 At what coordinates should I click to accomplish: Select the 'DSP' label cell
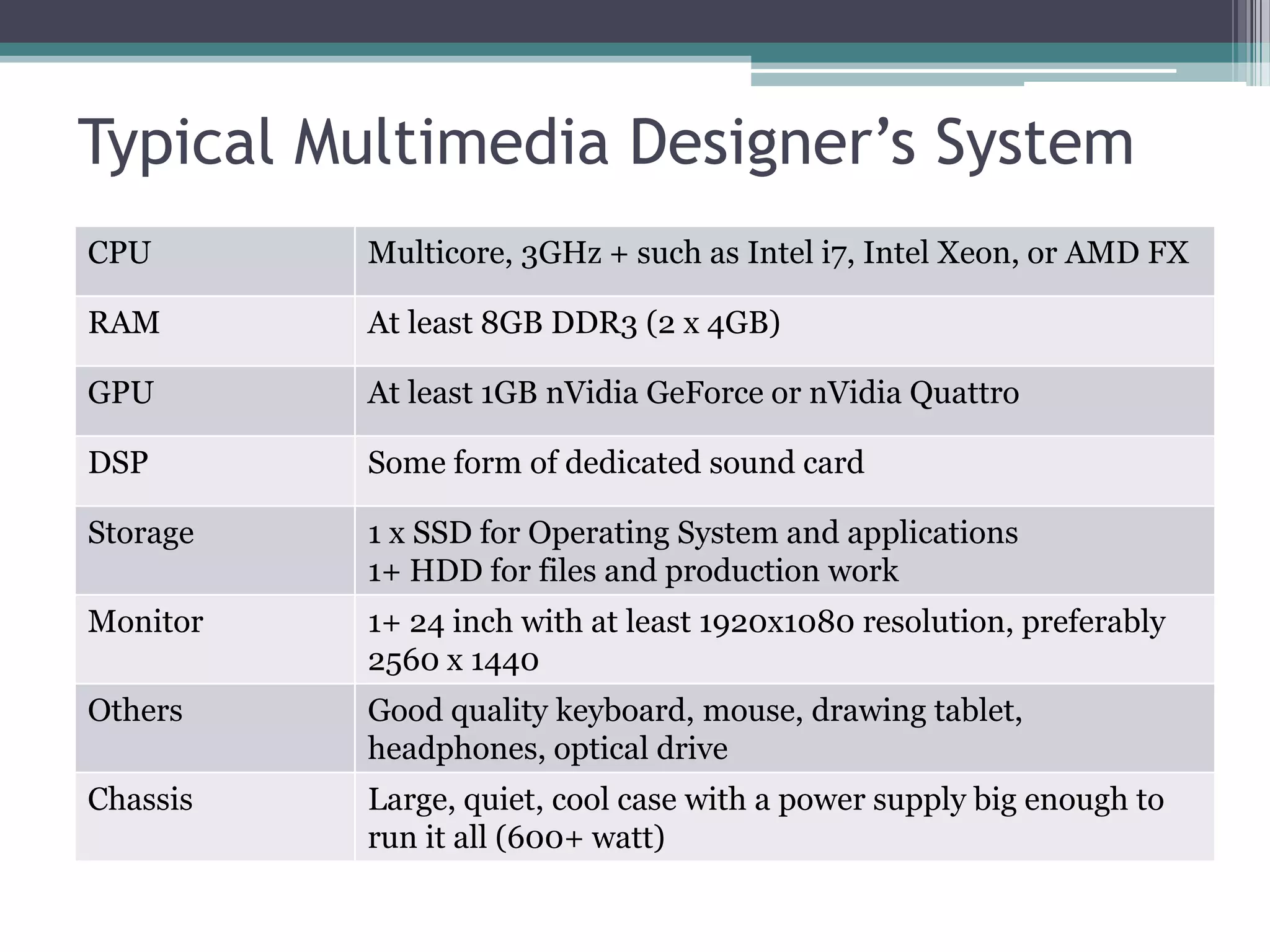[215, 471]
